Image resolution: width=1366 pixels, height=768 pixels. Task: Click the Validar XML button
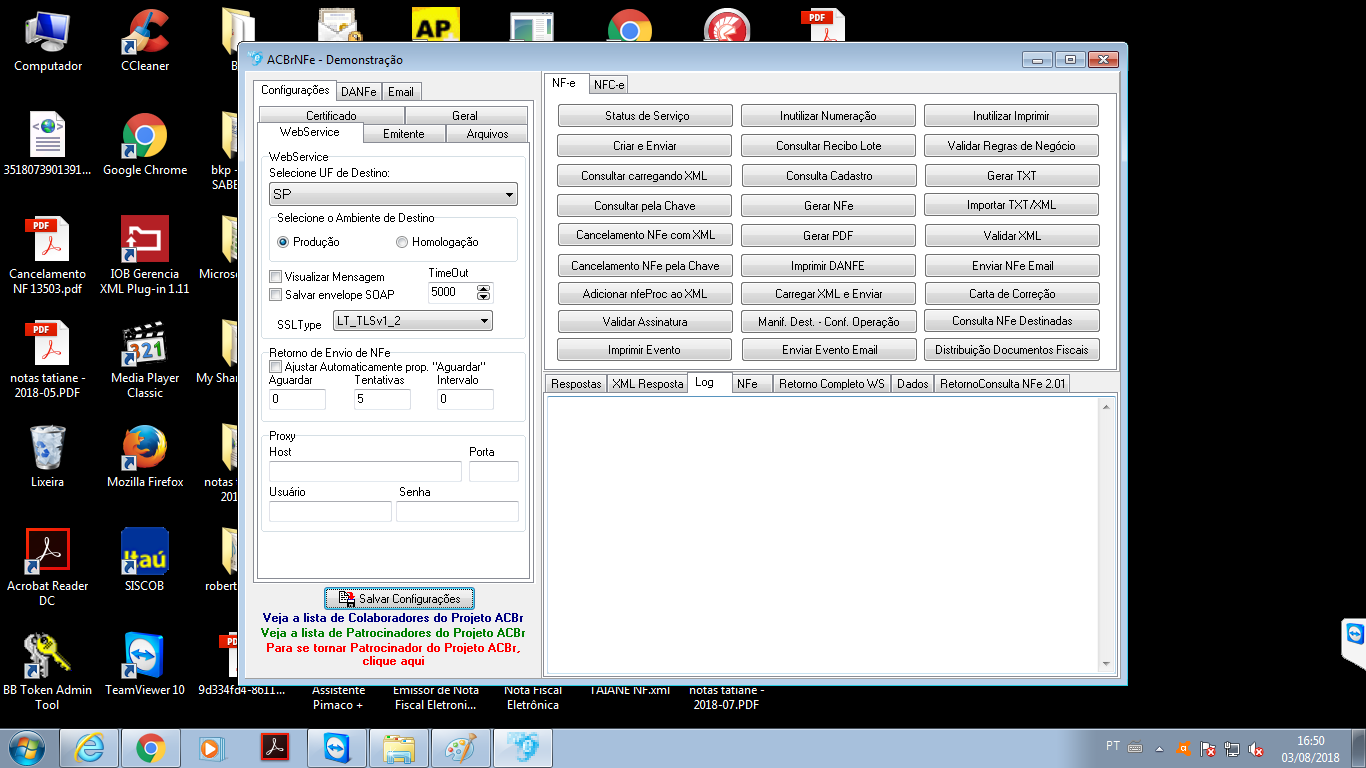pos(1012,236)
